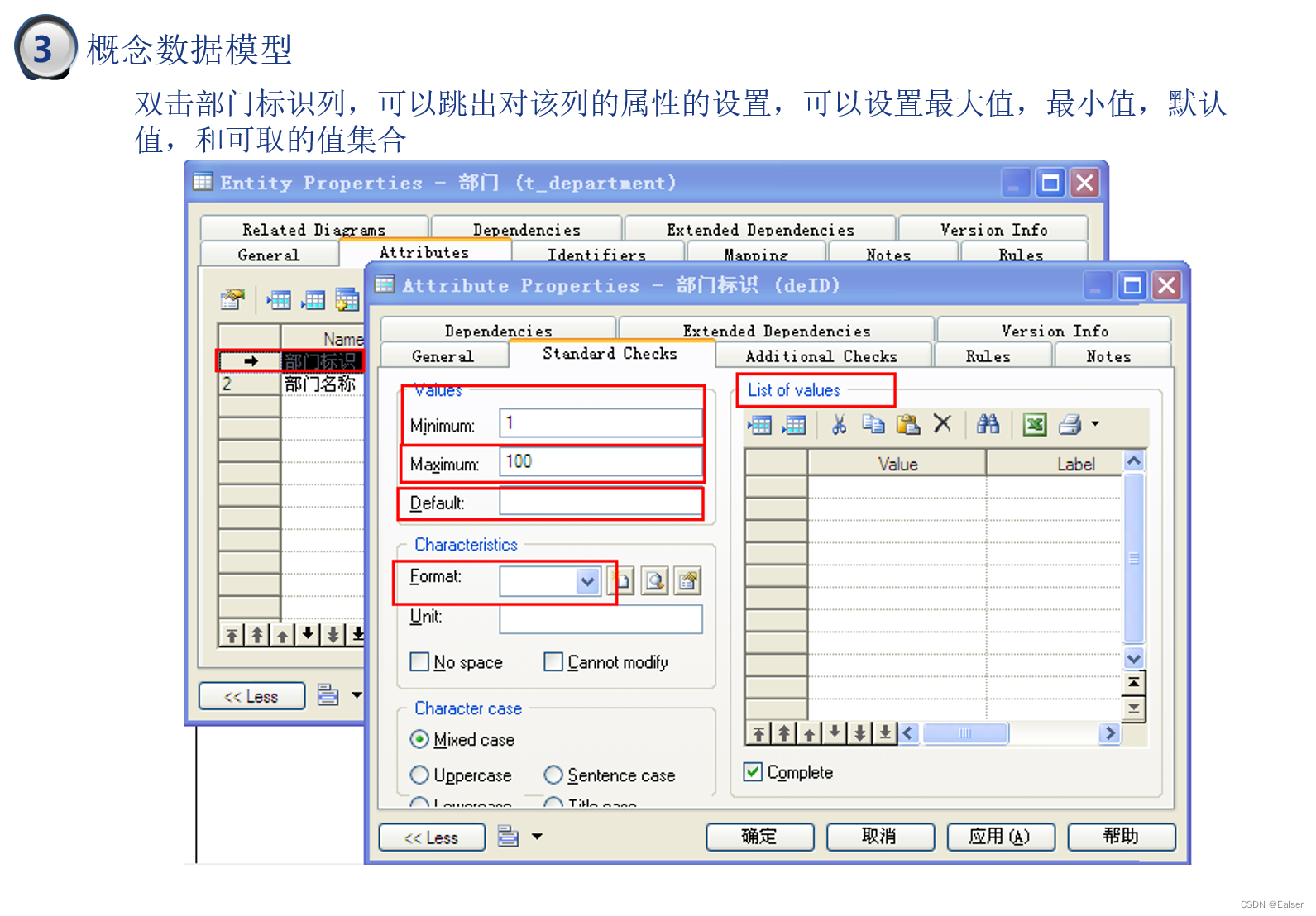Click Add Attributes icon in Entity Properties toolbar

tap(347, 299)
